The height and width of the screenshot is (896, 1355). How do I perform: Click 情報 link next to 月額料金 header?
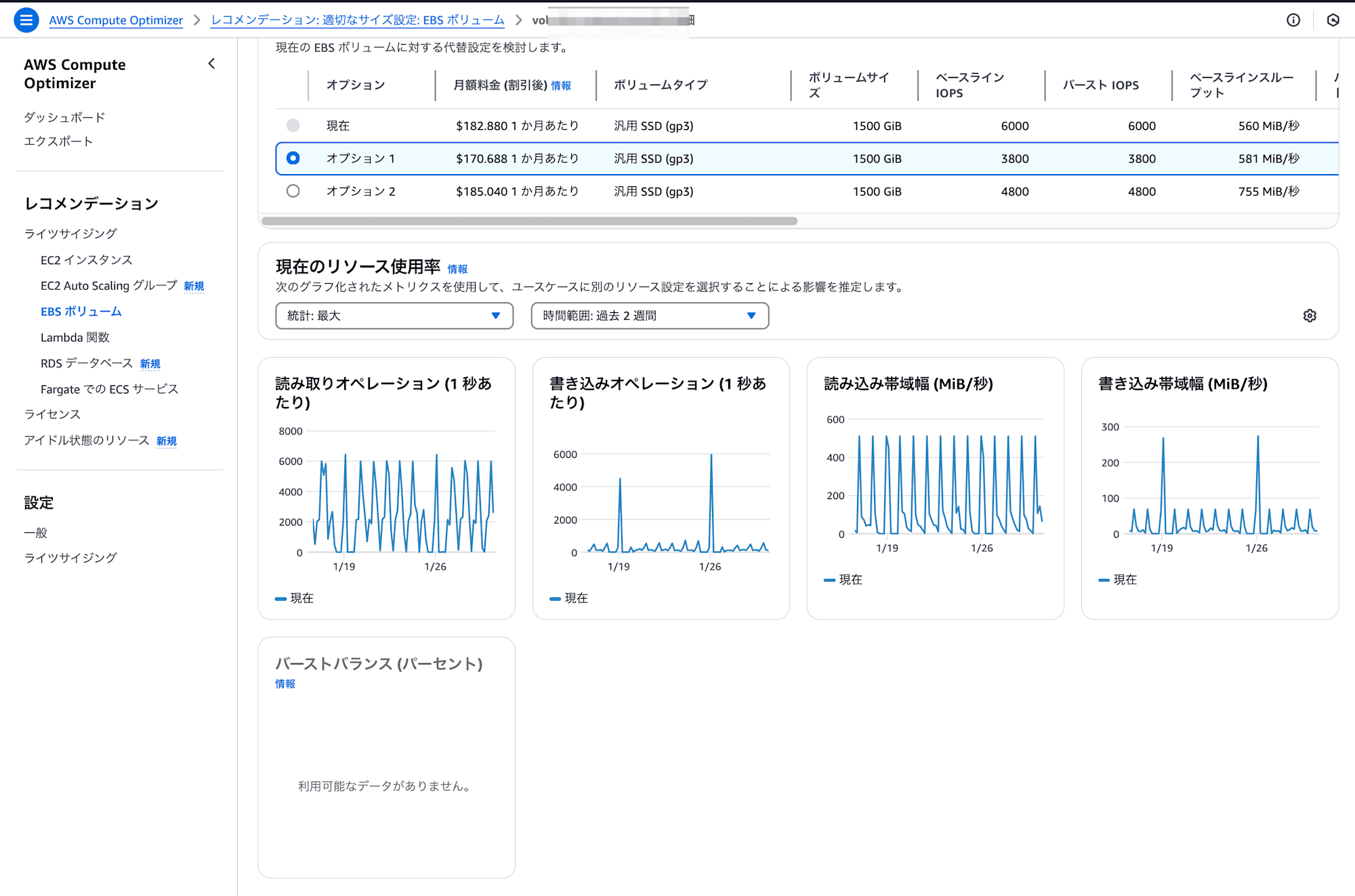coord(560,85)
